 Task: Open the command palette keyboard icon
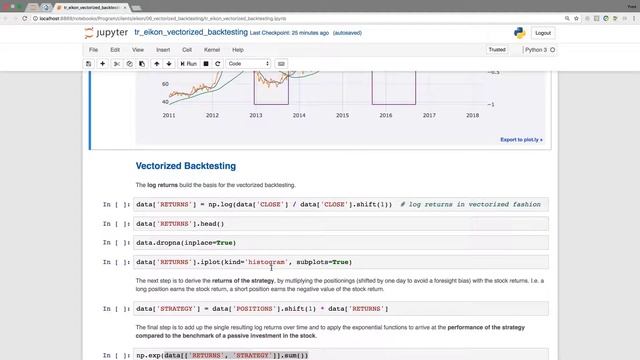pyautogui.click(x=281, y=64)
